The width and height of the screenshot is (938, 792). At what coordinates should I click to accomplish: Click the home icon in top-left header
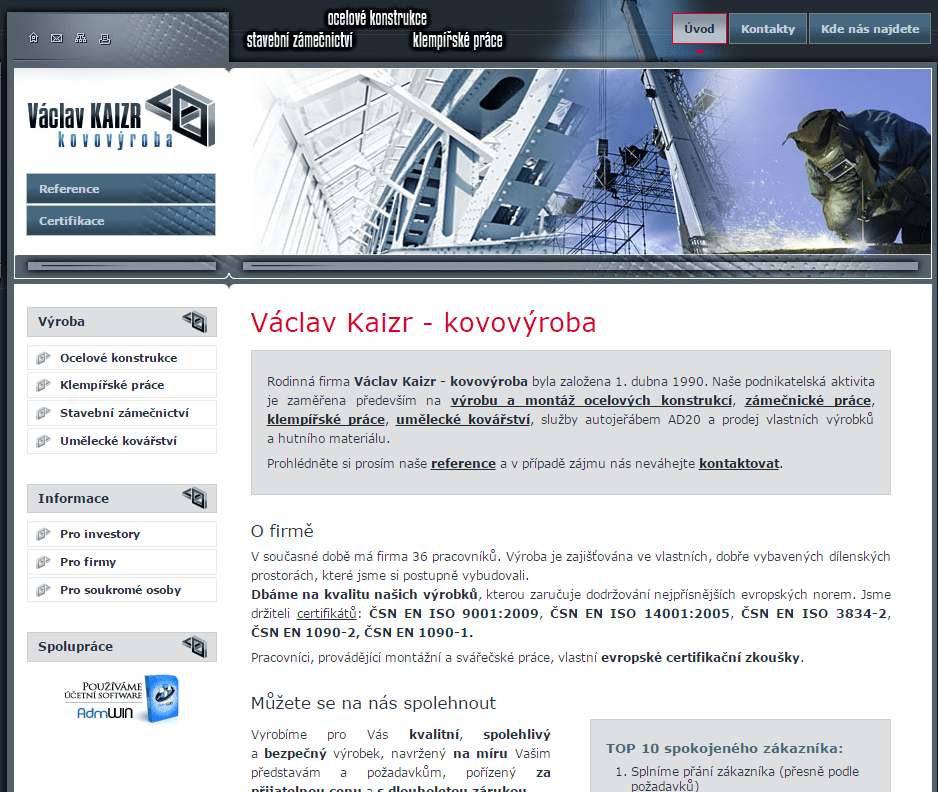click(x=33, y=38)
